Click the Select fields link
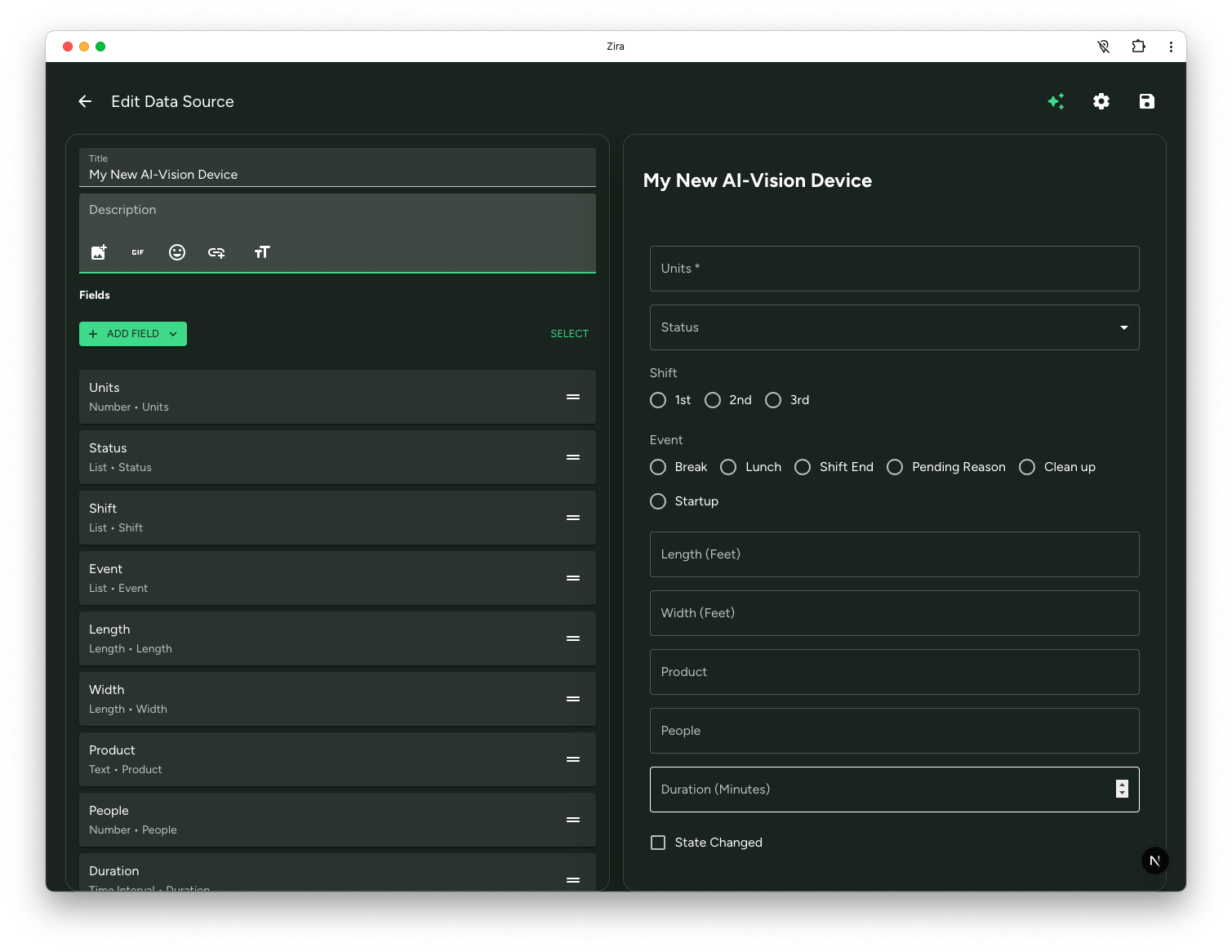 [x=569, y=334]
